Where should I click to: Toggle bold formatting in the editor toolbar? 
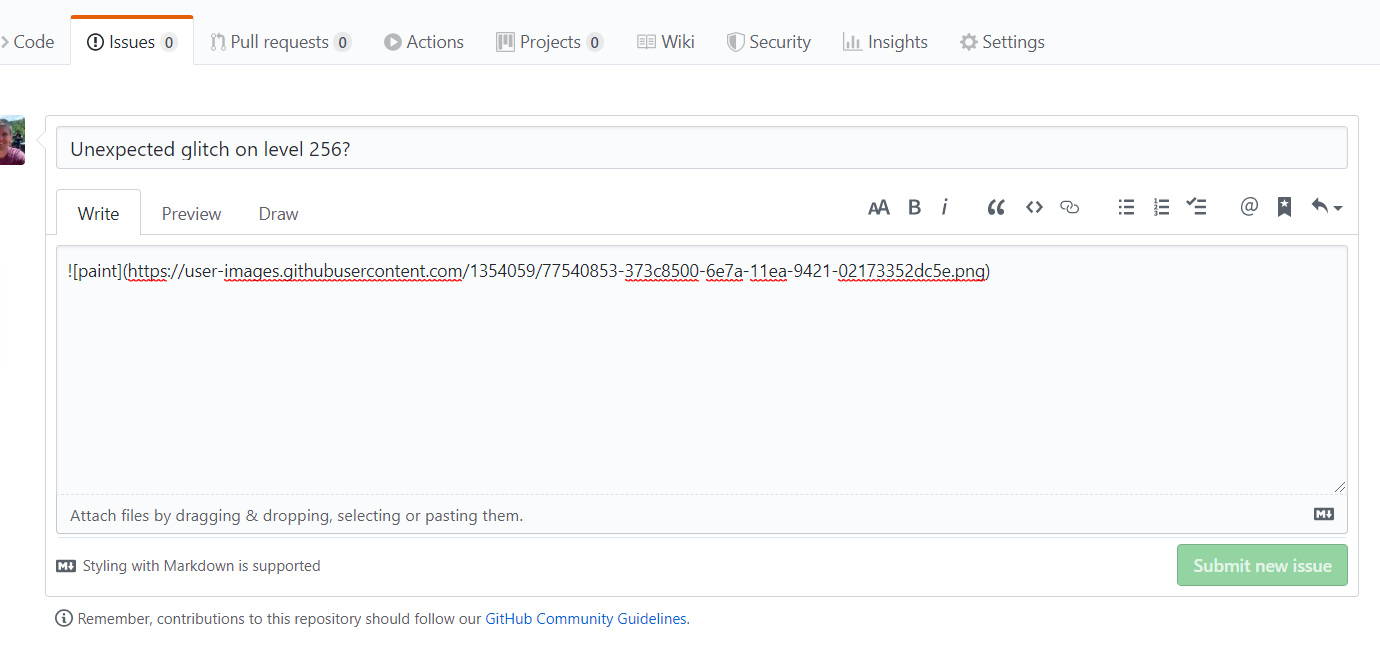914,208
